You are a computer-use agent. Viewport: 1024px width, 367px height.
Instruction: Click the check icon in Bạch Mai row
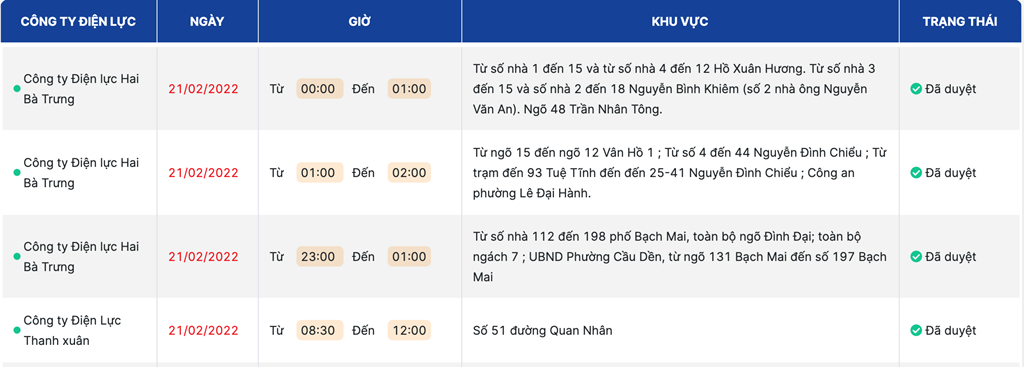pyautogui.click(x=916, y=257)
